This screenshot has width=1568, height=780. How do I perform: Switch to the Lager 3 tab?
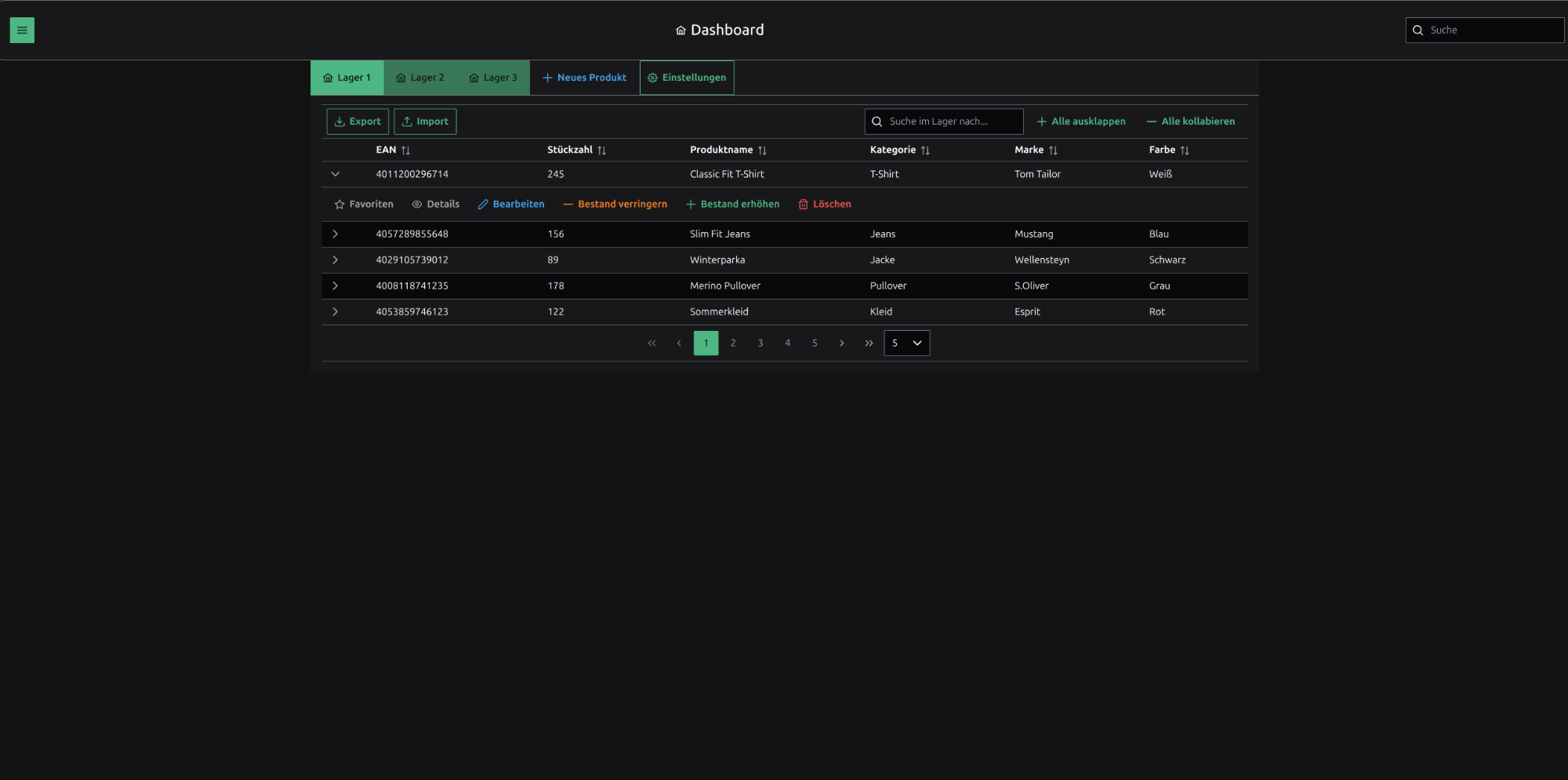493,78
